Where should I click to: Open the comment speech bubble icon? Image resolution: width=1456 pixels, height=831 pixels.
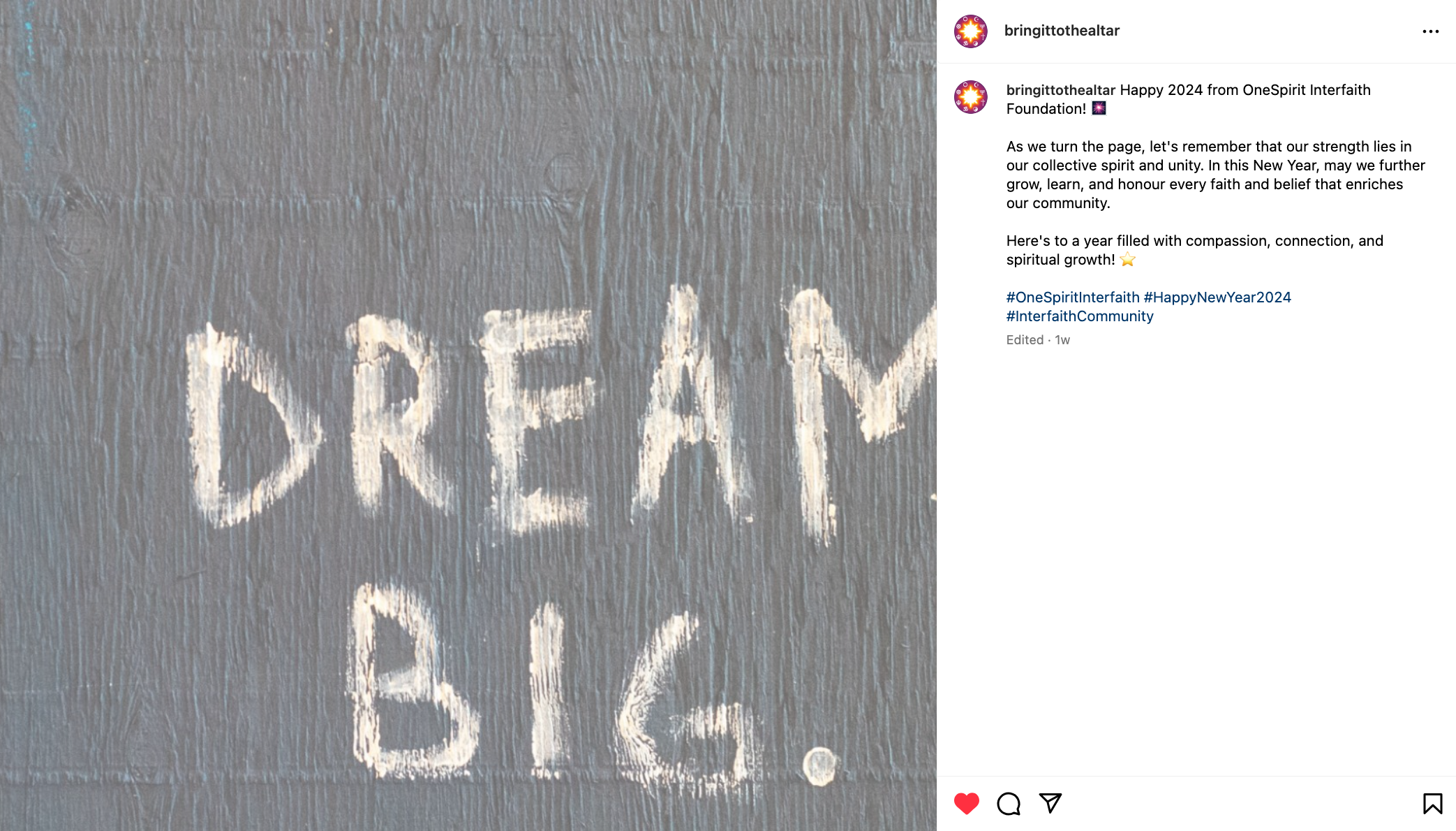(x=1009, y=804)
